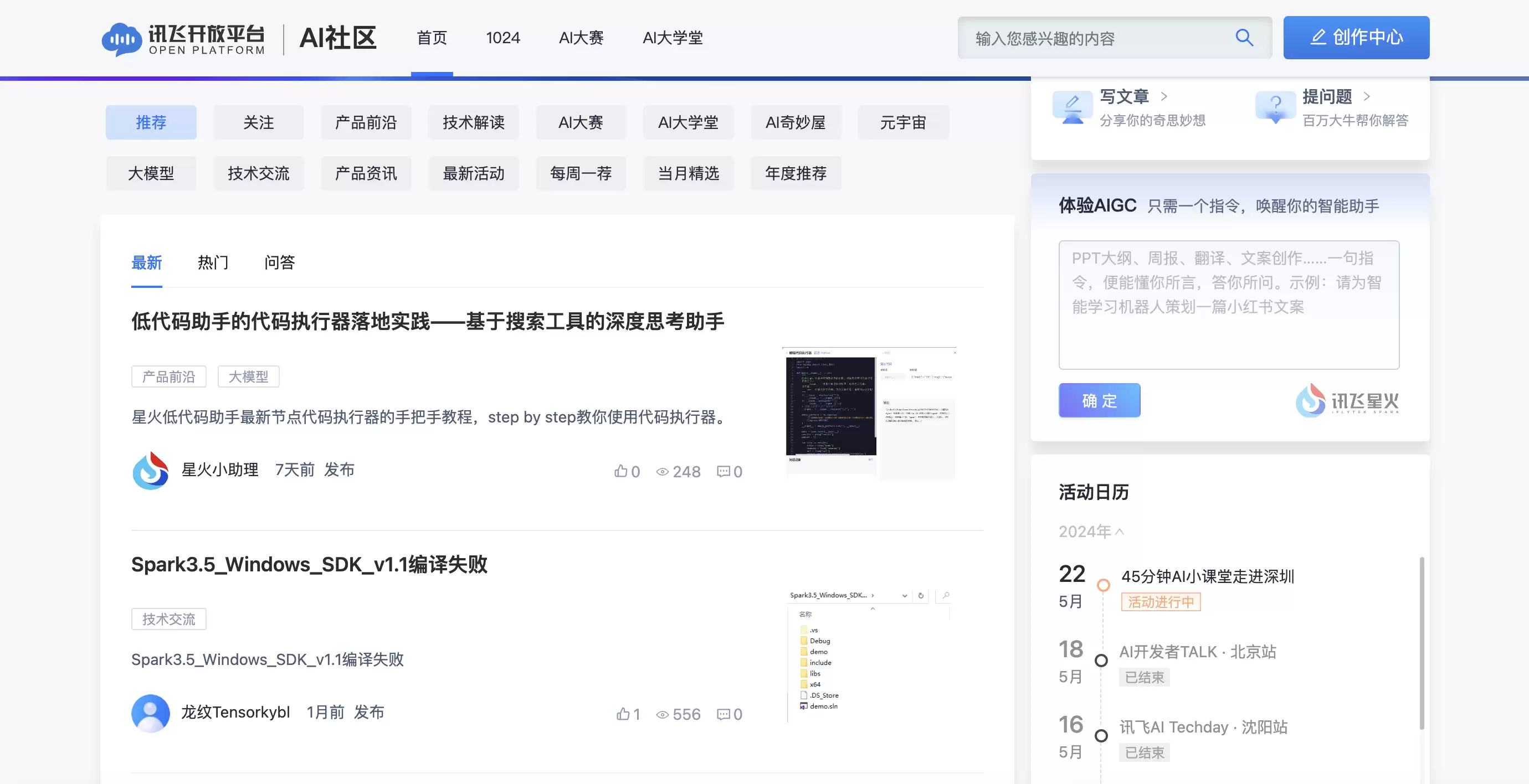Click the 讯飞星火 logo in AIGC panel
This screenshot has height=784, width=1529.
coord(1347,400)
